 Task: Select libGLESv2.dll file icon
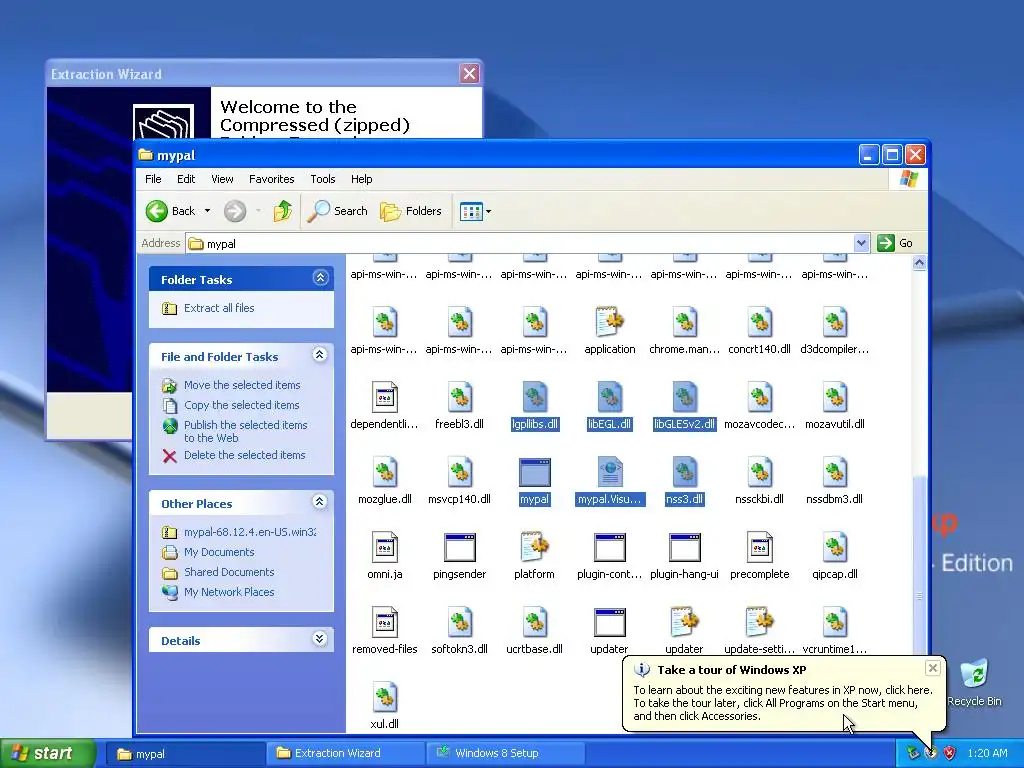click(684, 397)
